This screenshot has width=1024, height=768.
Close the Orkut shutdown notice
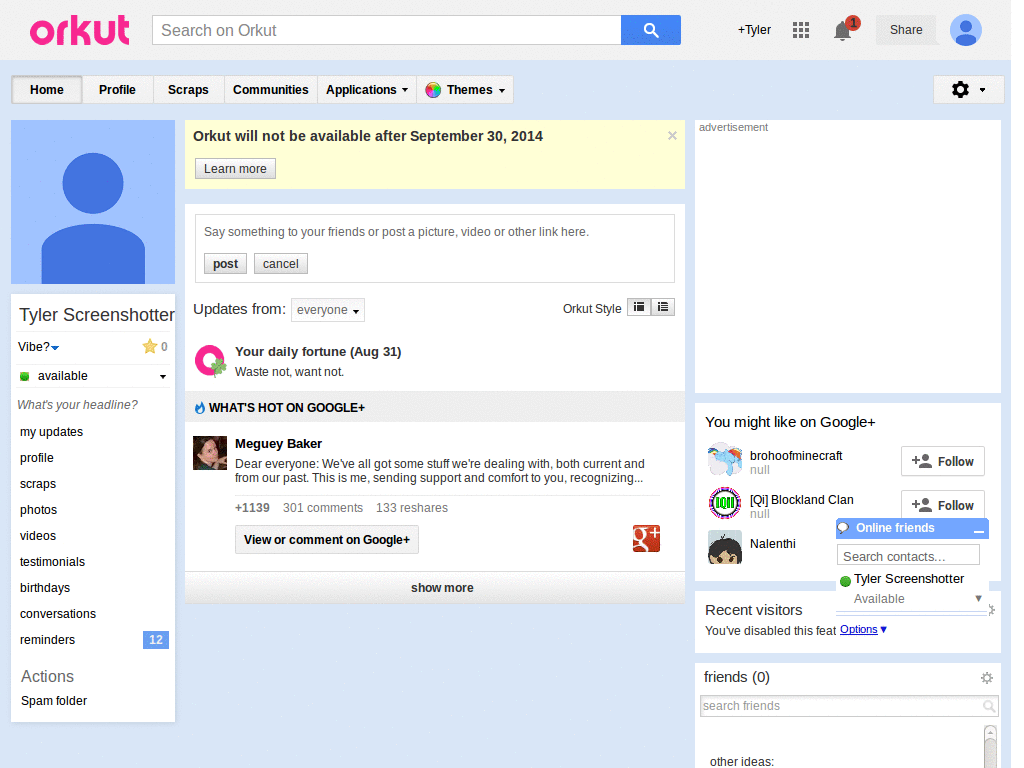(672, 136)
